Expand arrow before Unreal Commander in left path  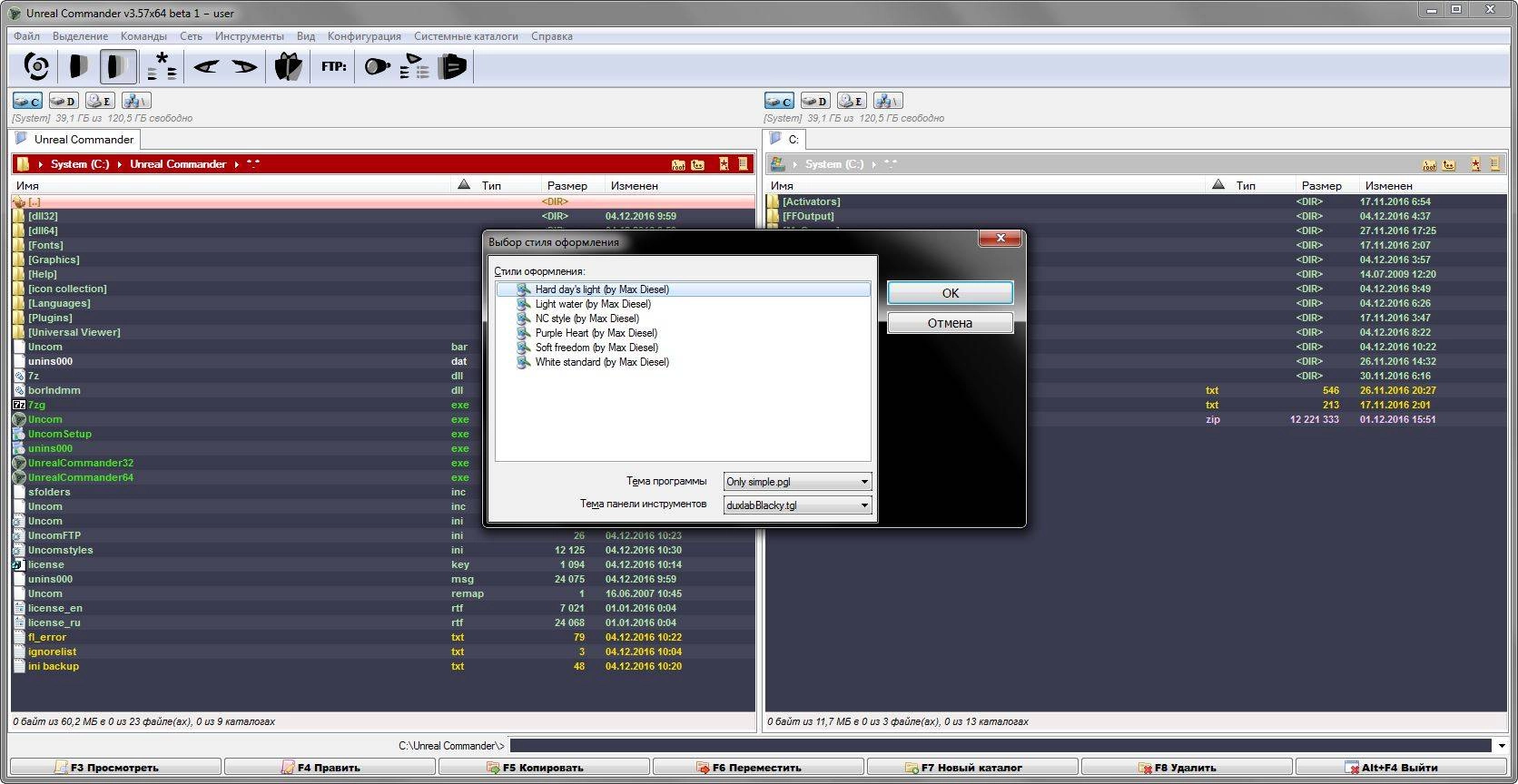coord(120,164)
